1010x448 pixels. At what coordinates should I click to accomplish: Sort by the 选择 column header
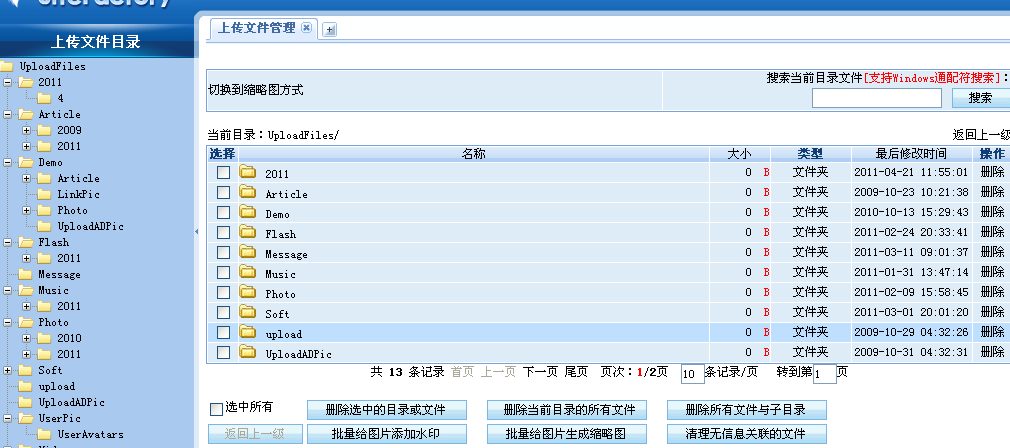click(223, 154)
